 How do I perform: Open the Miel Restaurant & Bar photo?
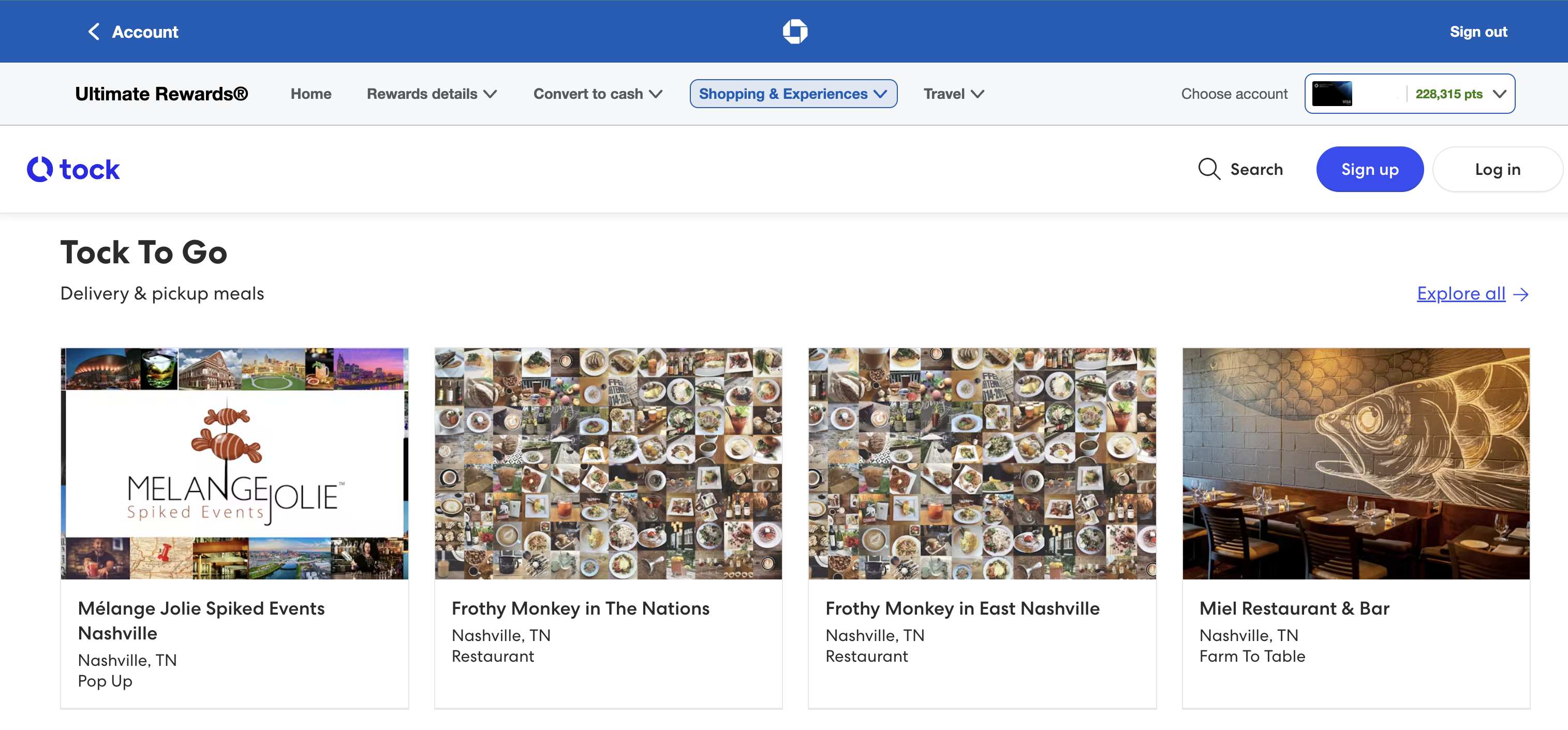(x=1355, y=463)
